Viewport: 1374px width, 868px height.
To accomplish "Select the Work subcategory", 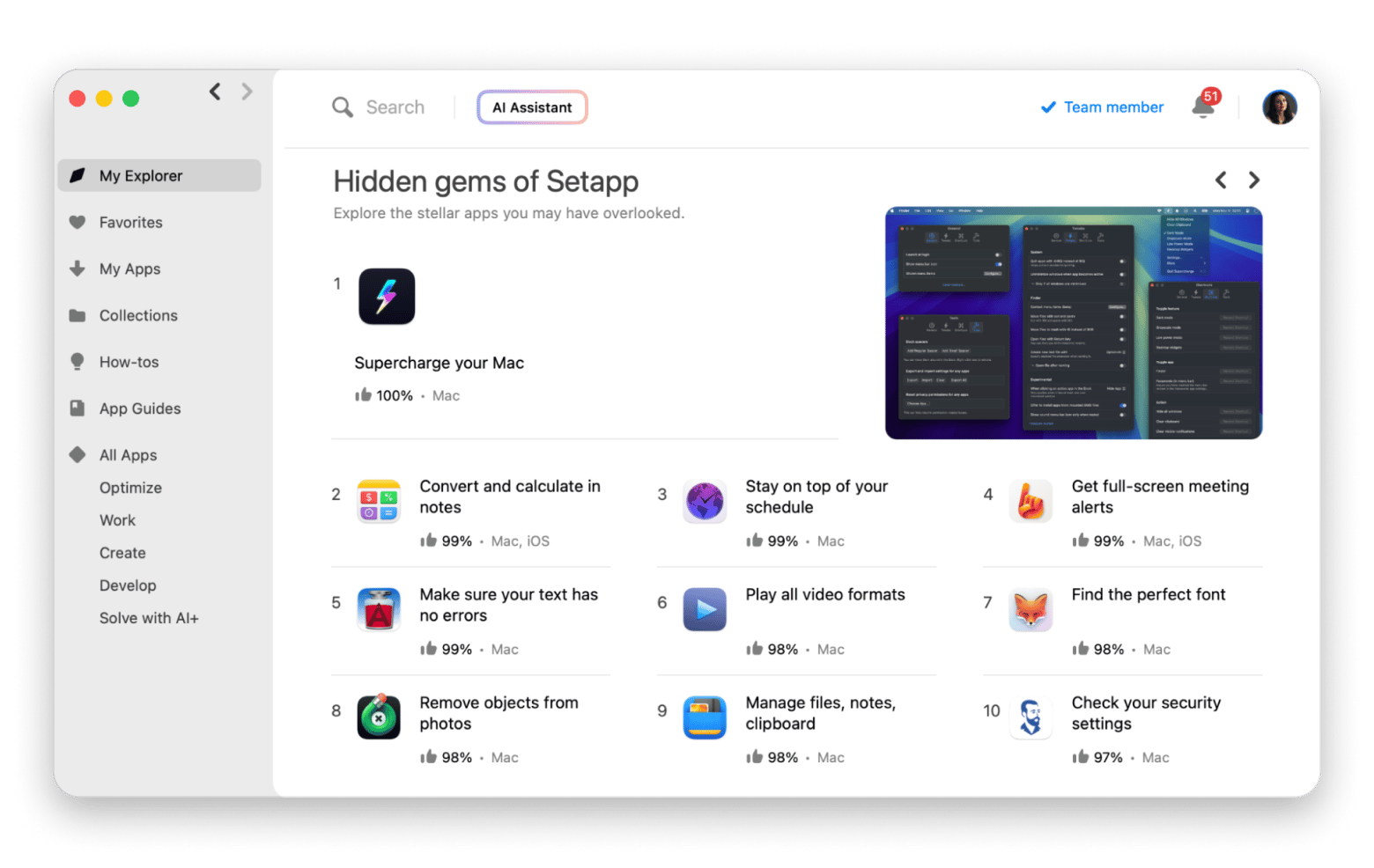I will point(117,520).
